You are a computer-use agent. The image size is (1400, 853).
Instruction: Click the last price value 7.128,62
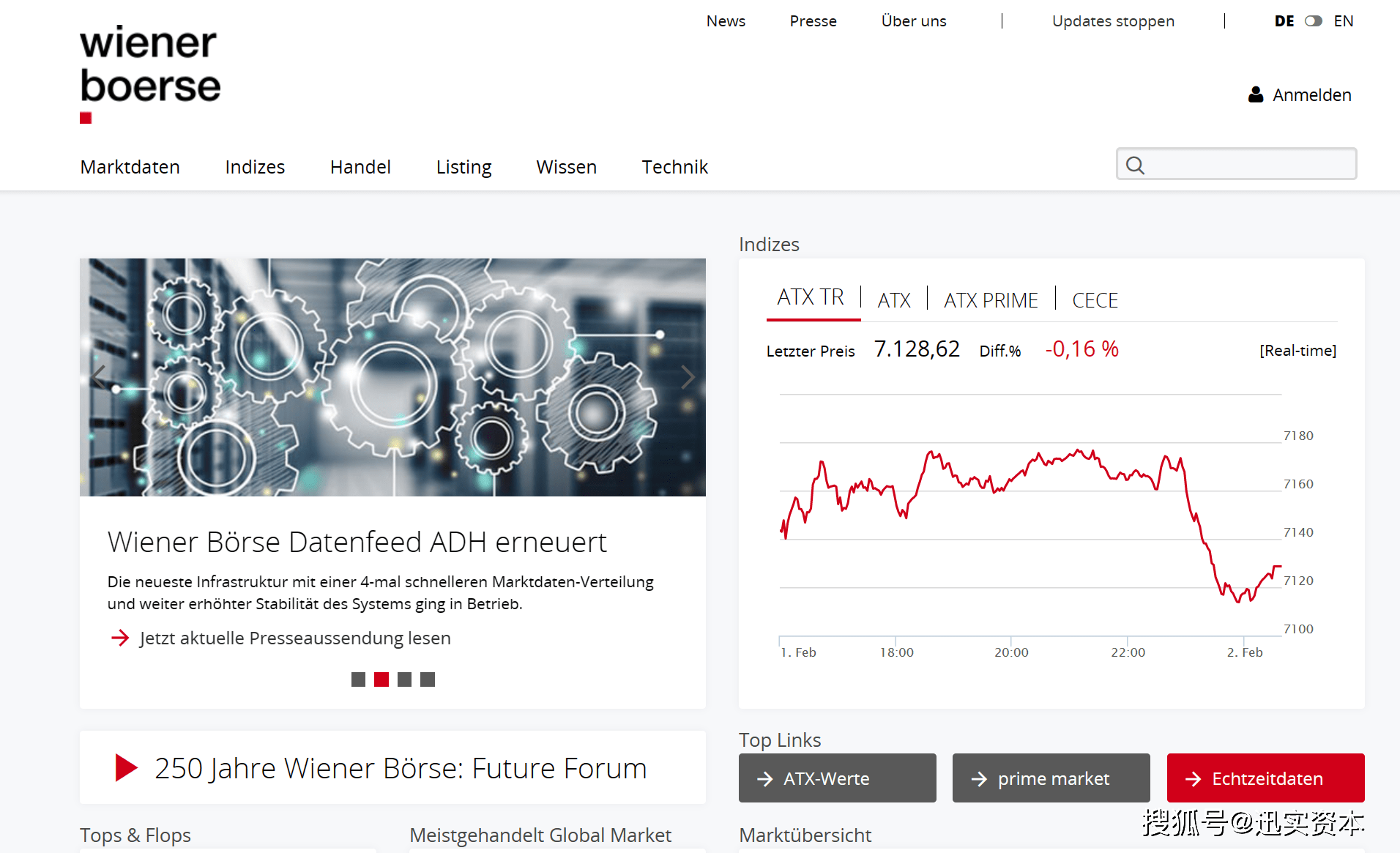click(x=917, y=349)
